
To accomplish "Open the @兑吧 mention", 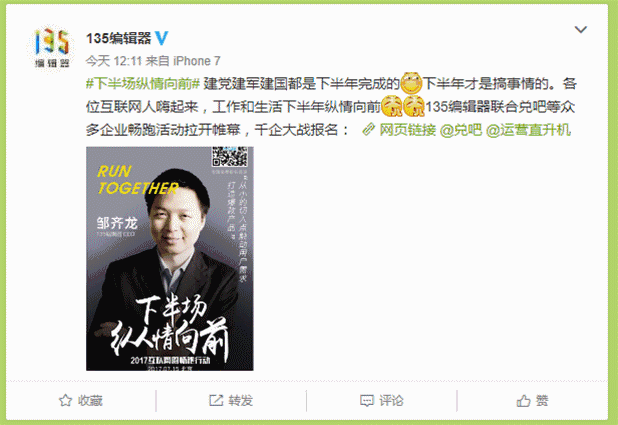I will [460, 130].
